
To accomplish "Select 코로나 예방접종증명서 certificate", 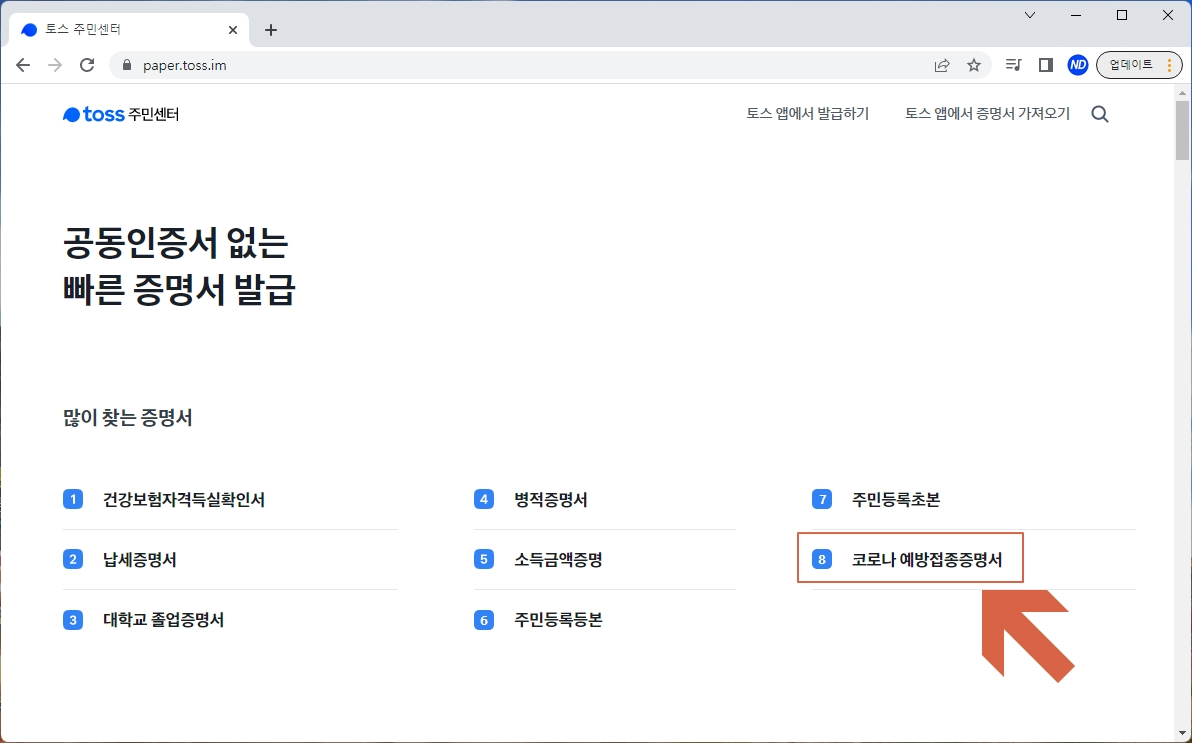I will click(x=927, y=560).
